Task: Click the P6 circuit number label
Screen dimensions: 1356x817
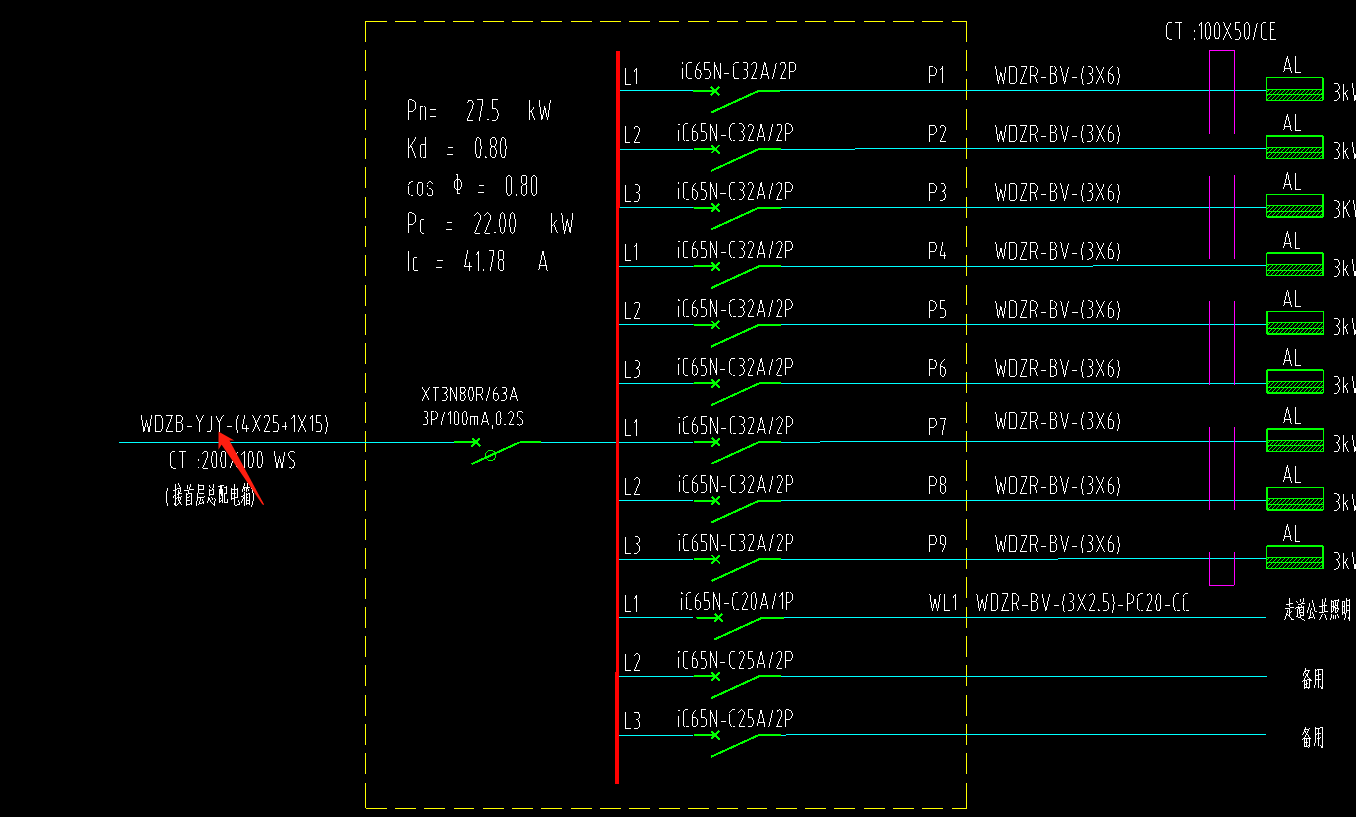Action: click(x=936, y=367)
